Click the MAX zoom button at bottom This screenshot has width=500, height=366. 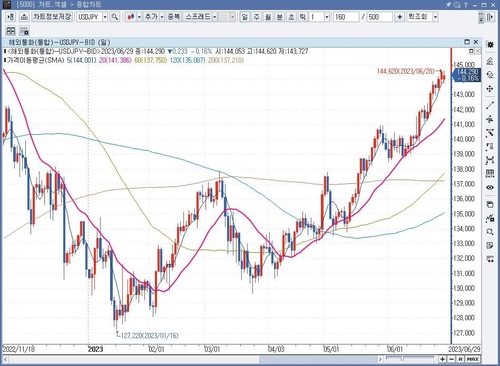(x=473, y=359)
